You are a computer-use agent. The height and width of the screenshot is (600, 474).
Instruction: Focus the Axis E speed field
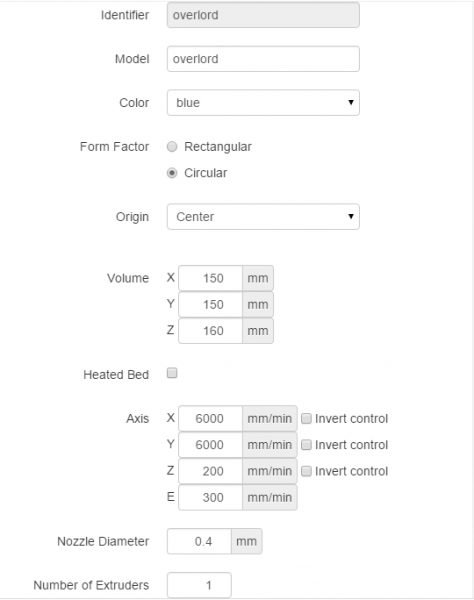coord(210,497)
